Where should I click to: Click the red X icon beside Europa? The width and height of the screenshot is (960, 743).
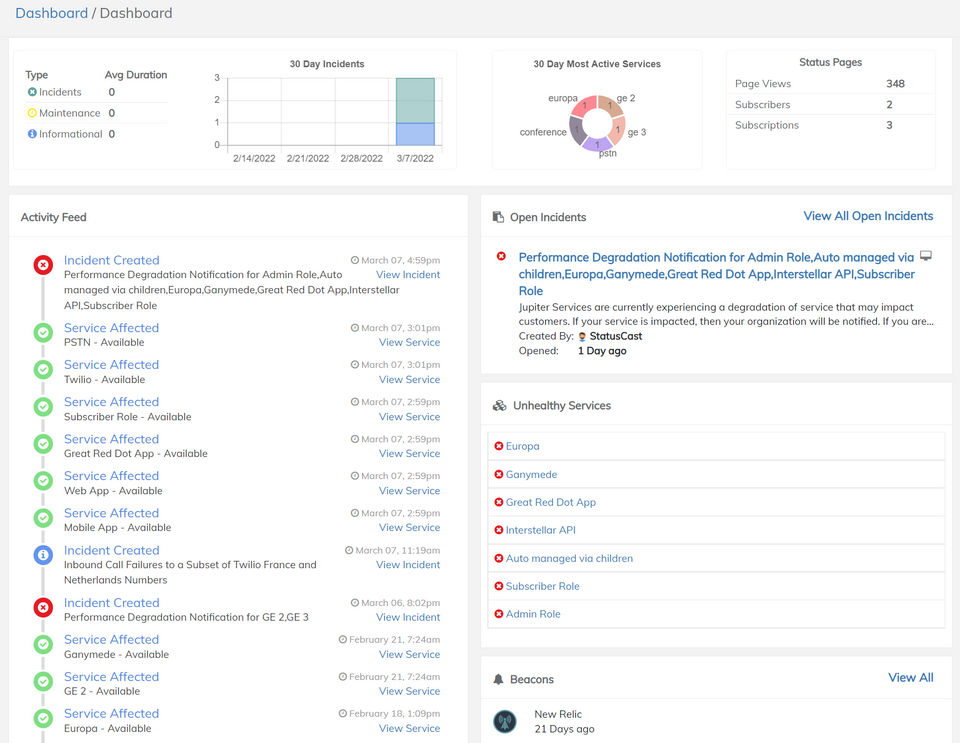pos(499,446)
